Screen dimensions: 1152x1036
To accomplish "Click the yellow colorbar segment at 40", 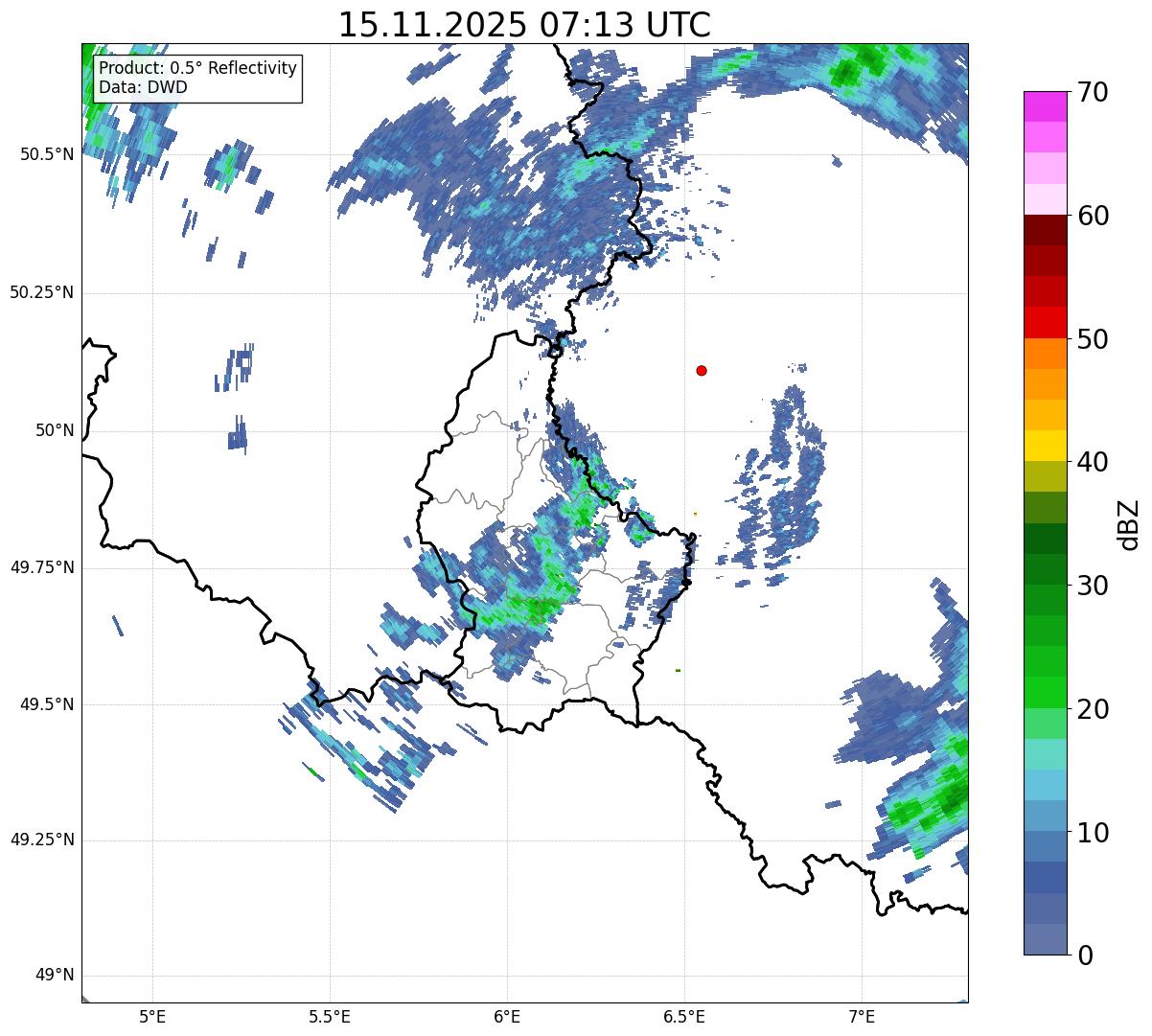I will pos(1045,446).
